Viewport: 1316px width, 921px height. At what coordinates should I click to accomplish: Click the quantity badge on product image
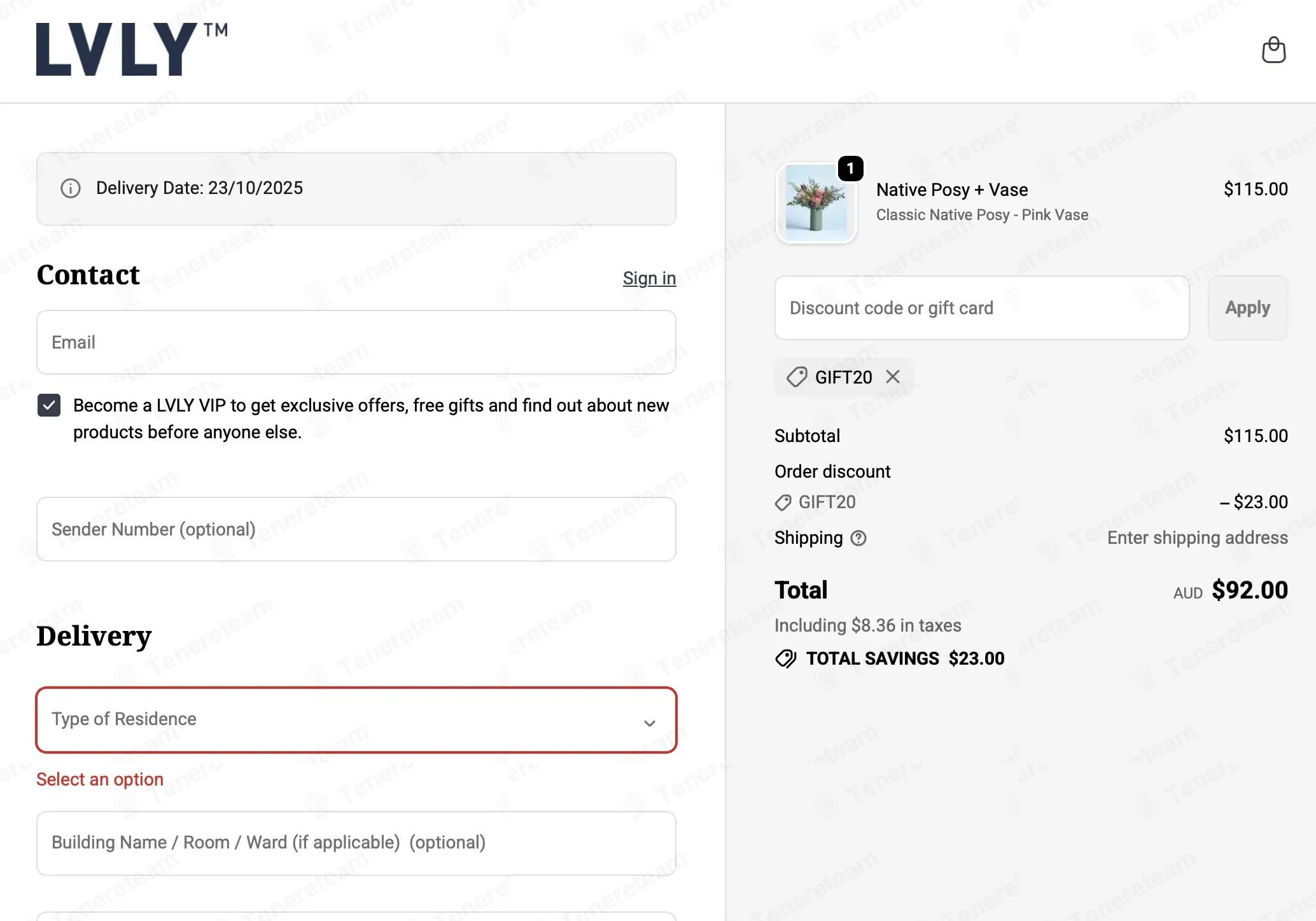pos(850,169)
